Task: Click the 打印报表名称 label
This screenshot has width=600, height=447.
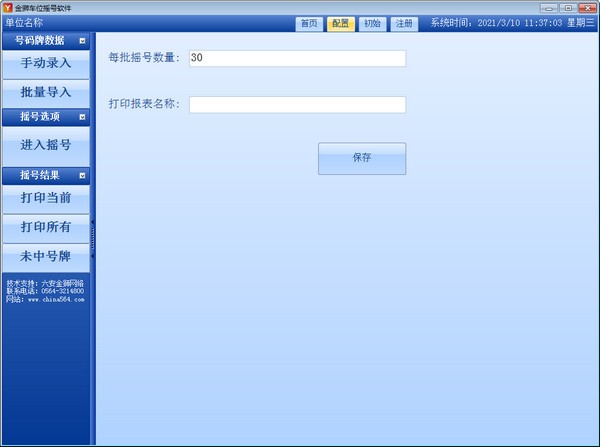Action: pyautogui.click(x=144, y=104)
